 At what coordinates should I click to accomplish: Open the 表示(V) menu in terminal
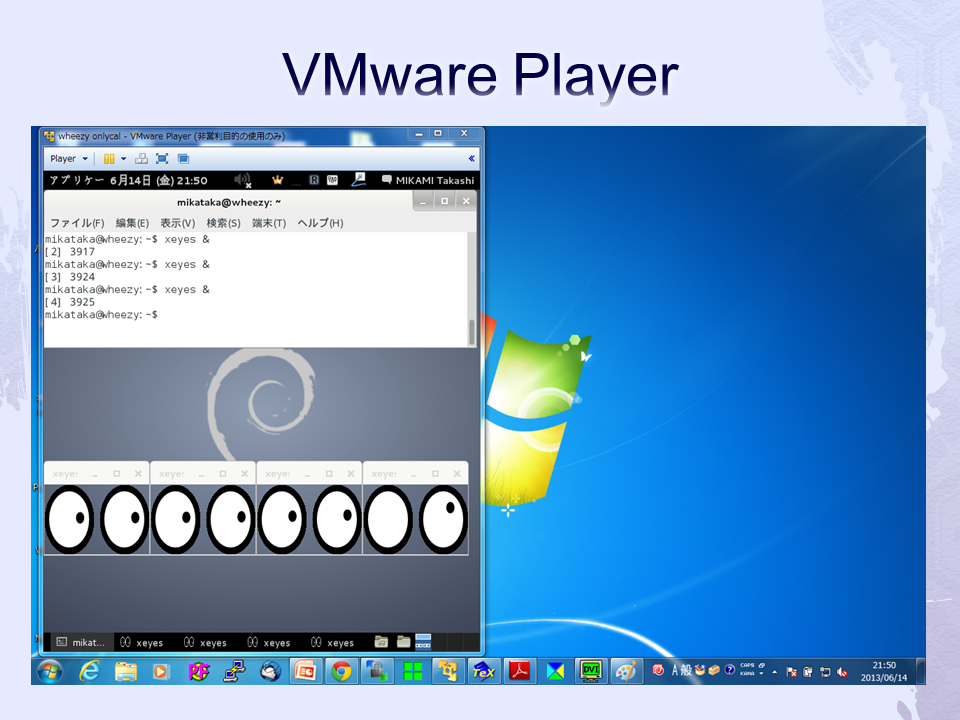click(x=178, y=223)
